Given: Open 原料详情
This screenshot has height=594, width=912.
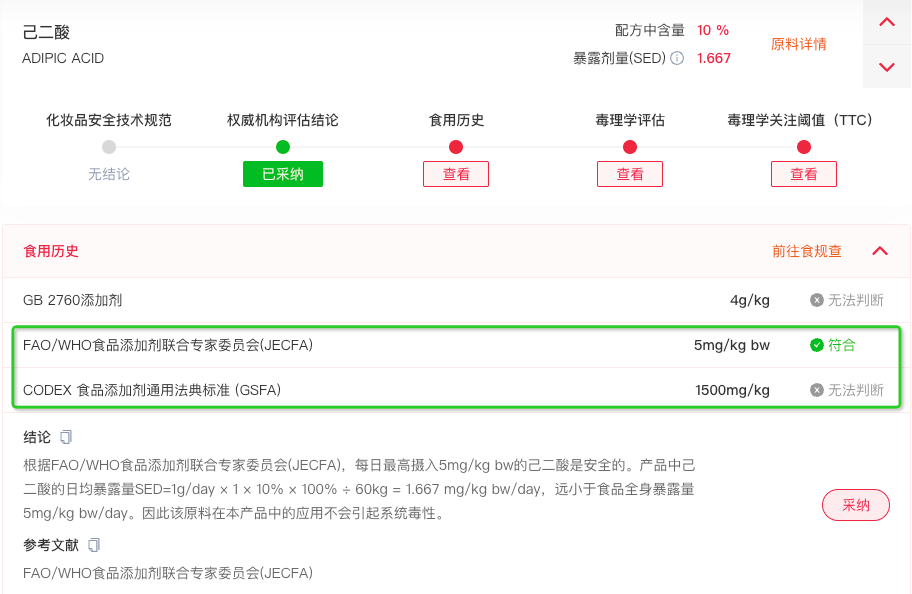Looking at the screenshot, I should click(798, 44).
